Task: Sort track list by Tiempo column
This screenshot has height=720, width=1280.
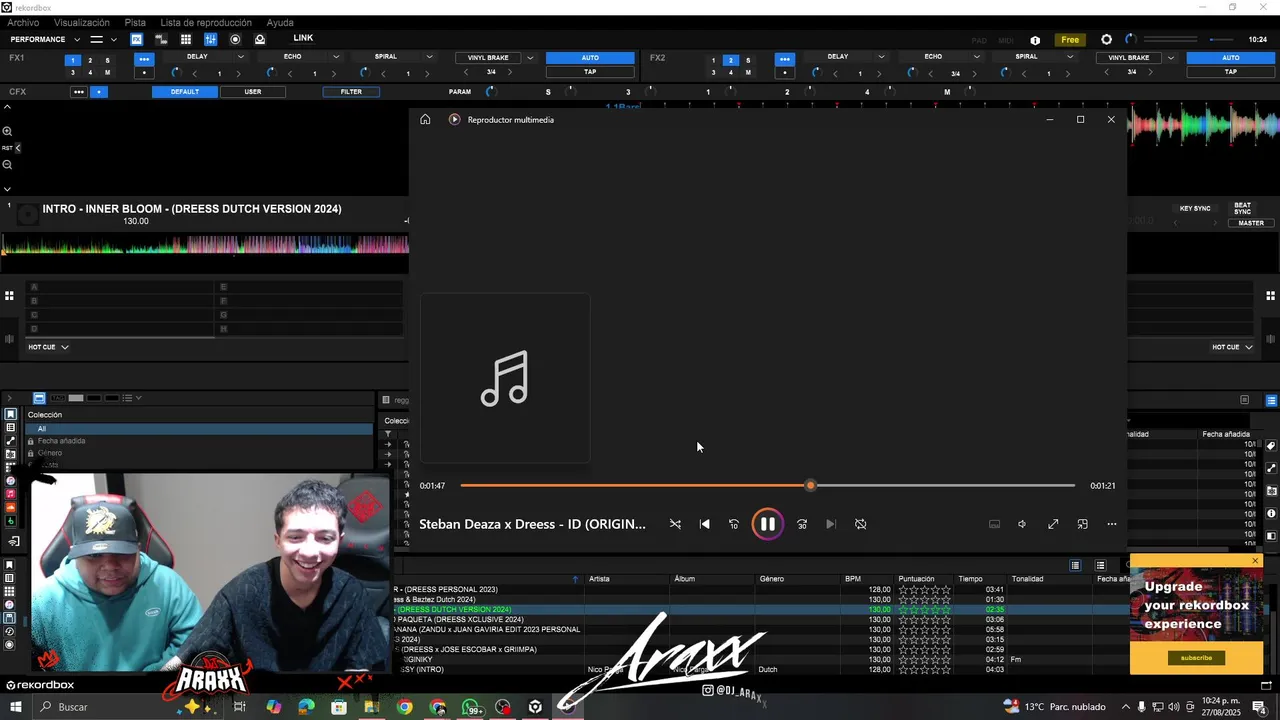Action: click(x=970, y=579)
